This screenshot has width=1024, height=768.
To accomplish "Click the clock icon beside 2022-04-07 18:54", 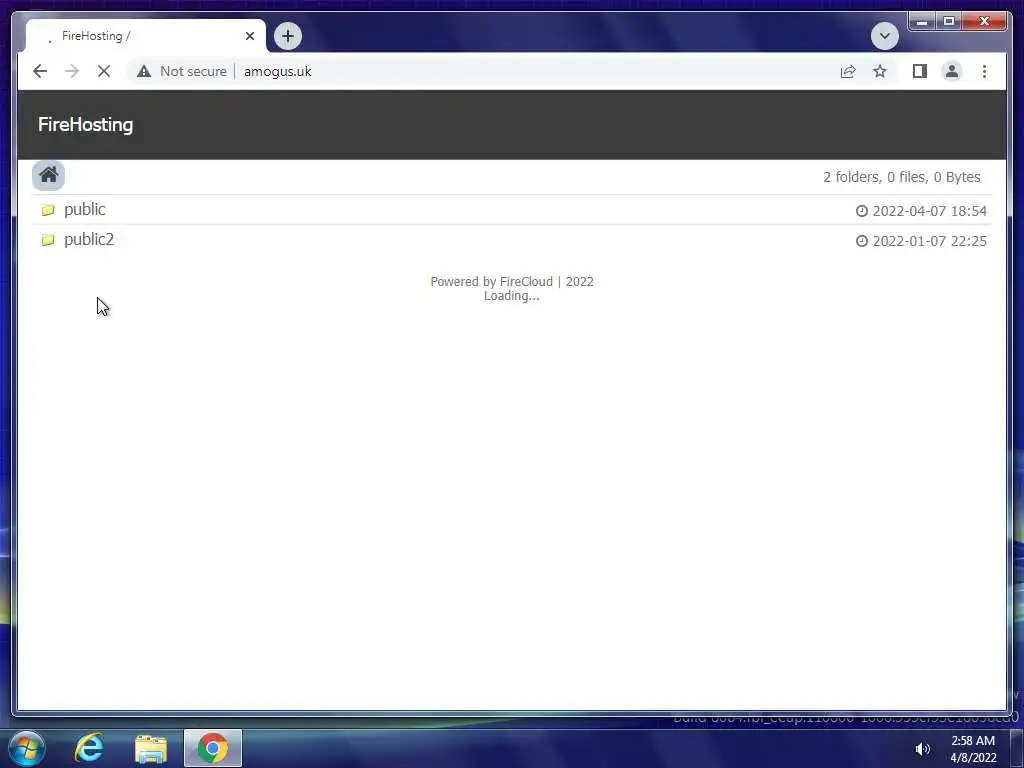I will [862, 211].
